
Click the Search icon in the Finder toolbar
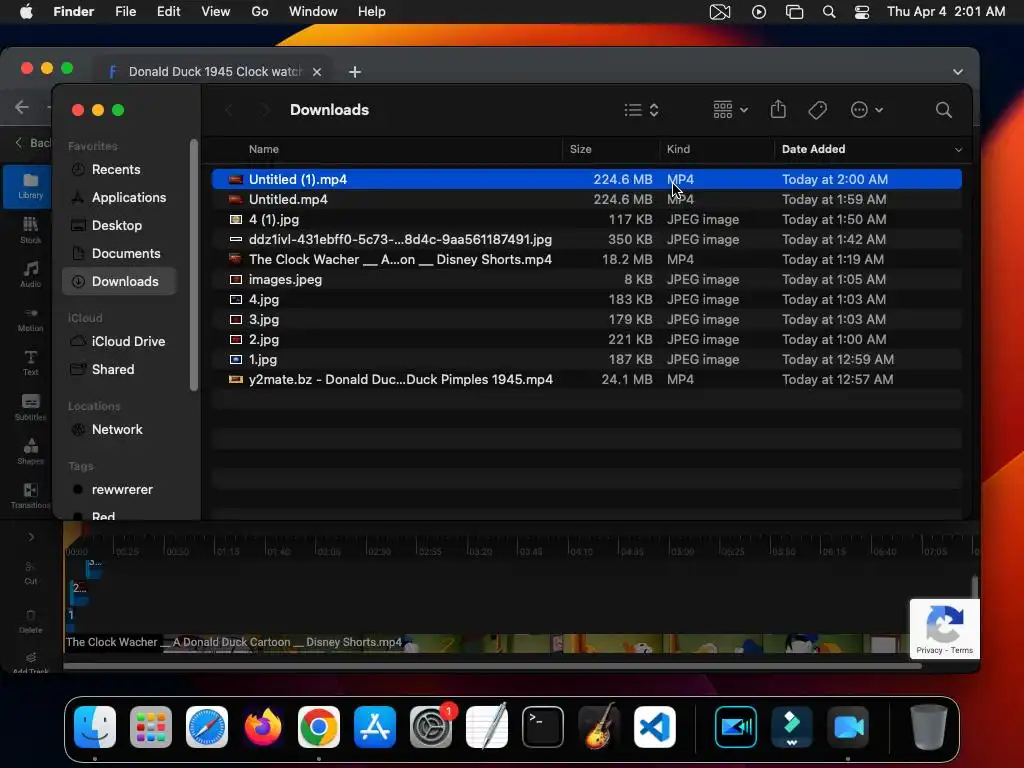point(943,110)
